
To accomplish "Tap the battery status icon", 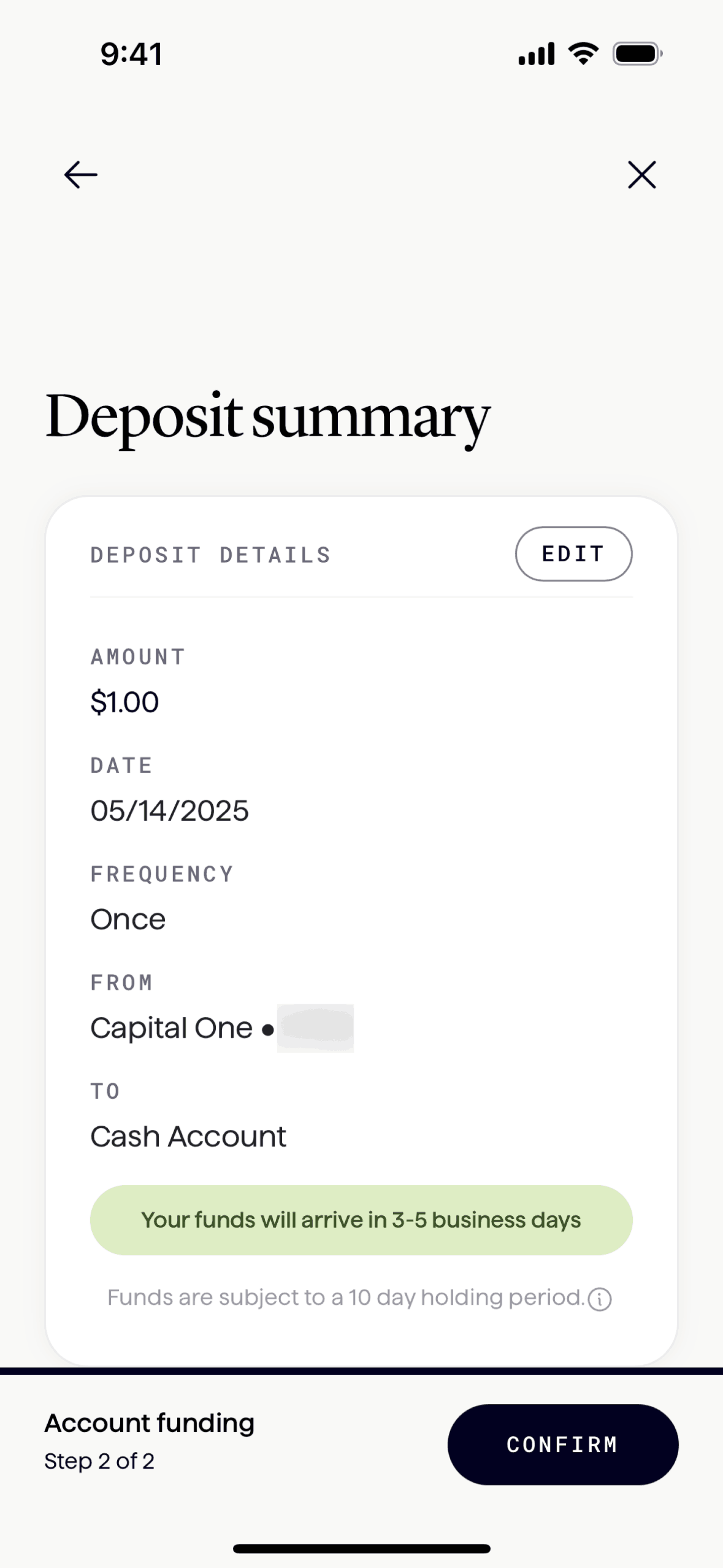I will point(637,54).
